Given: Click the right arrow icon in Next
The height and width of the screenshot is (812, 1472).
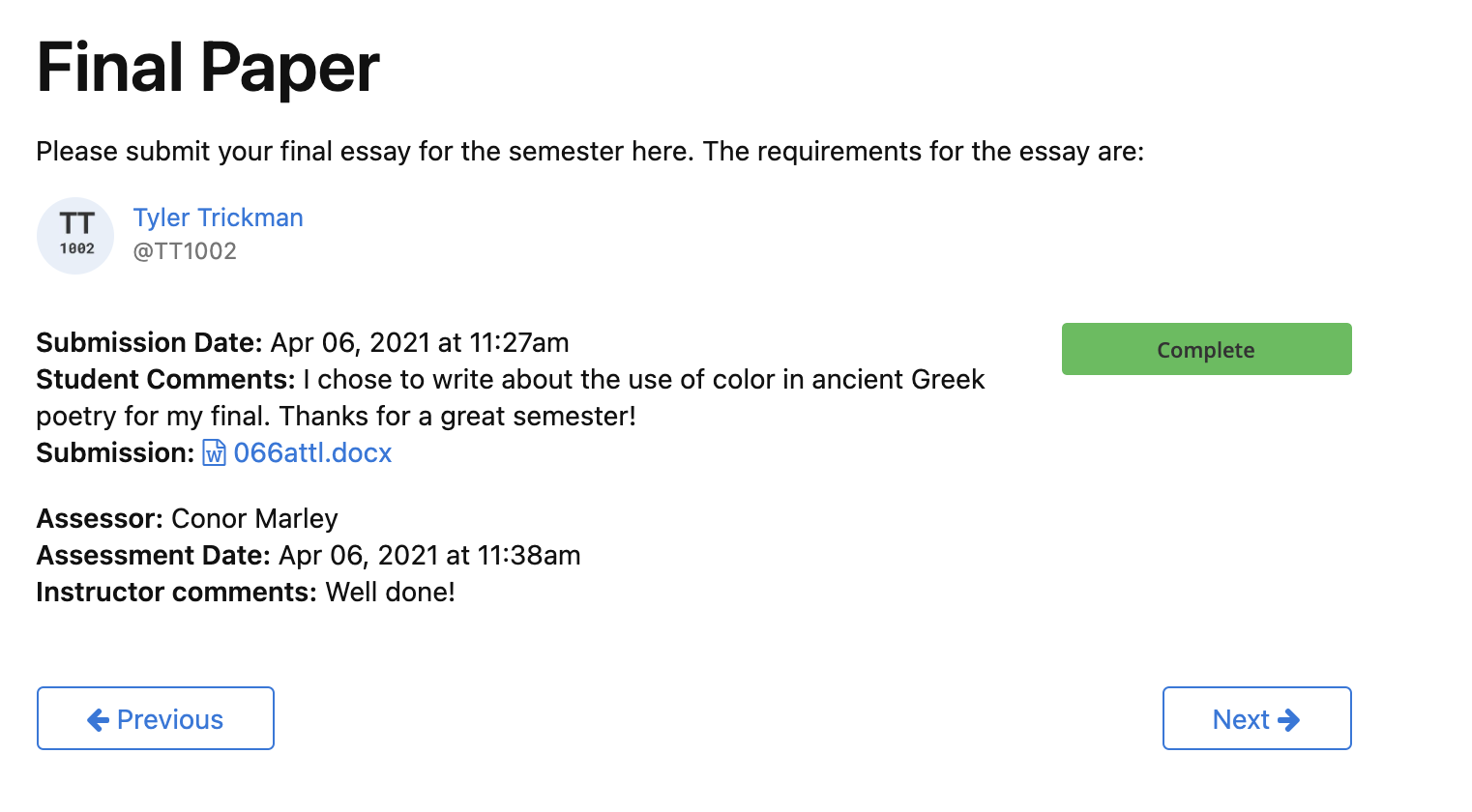Looking at the screenshot, I should pyautogui.click(x=1288, y=719).
